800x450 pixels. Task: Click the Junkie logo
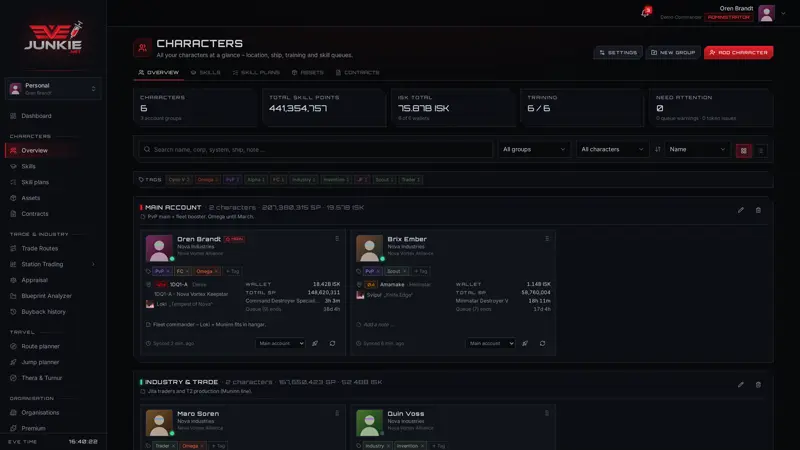click(x=54, y=37)
